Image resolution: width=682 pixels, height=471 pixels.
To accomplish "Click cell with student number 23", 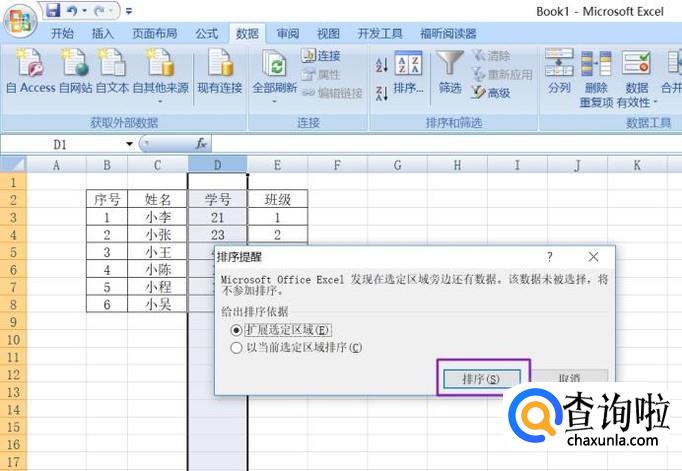I will tap(217, 234).
